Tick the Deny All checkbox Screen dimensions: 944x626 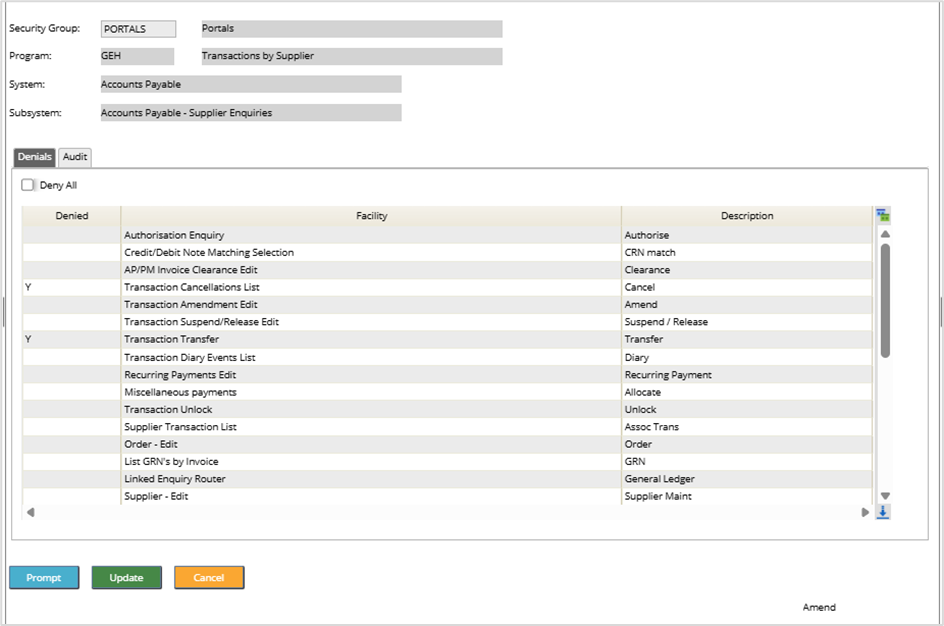pyautogui.click(x=28, y=185)
